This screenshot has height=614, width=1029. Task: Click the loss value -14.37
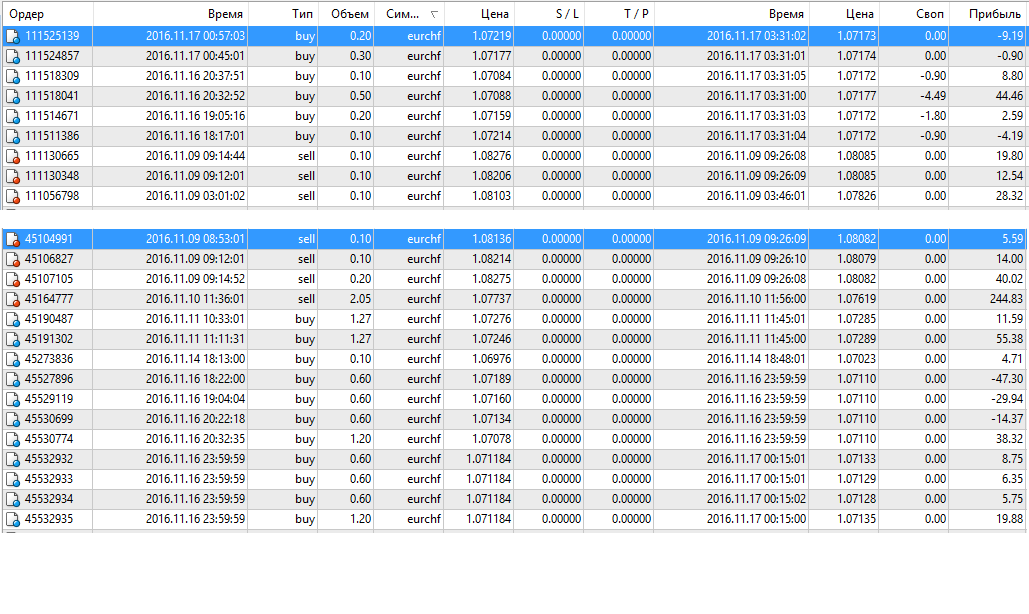tap(1007, 419)
